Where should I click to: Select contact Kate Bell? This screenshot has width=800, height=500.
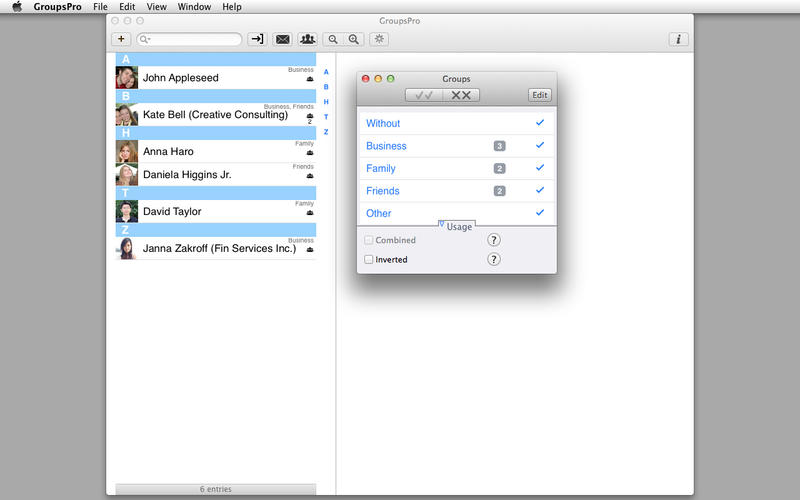coord(214,115)
